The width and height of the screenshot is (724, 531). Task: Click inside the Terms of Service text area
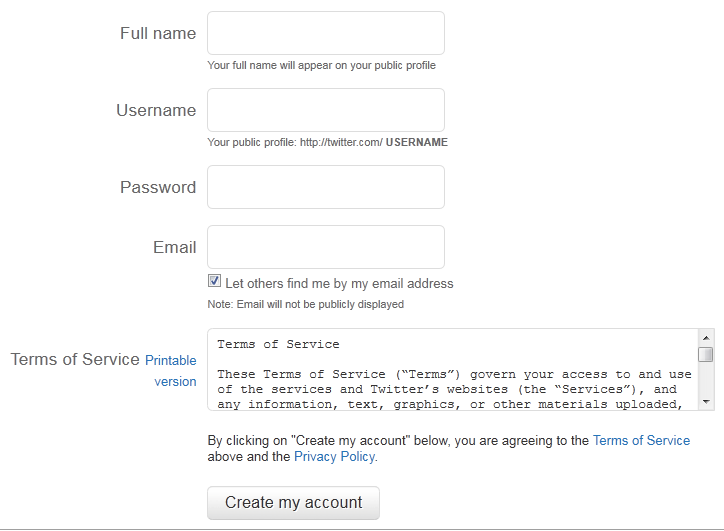[450, 370]
